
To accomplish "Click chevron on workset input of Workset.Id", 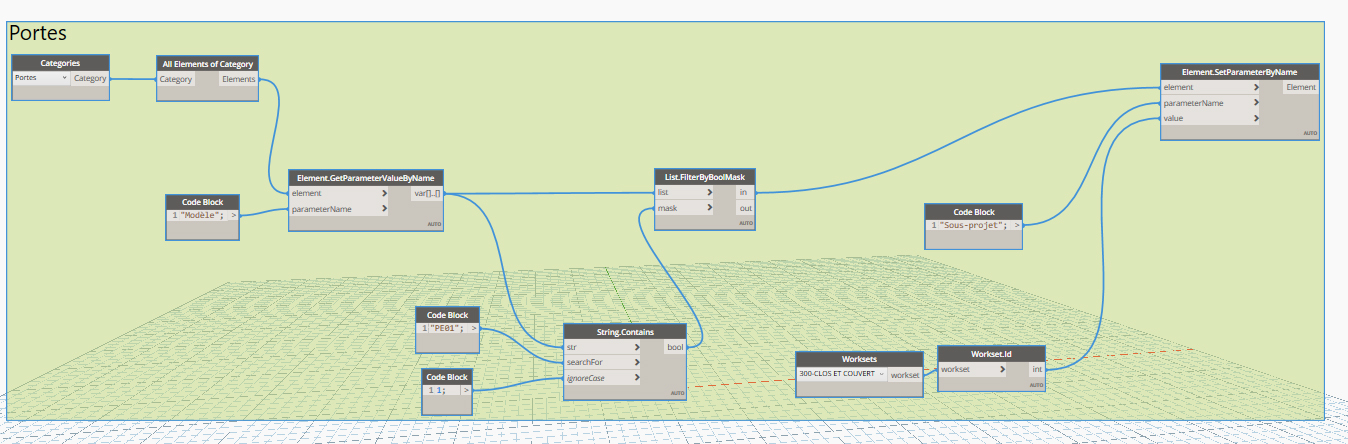I will point(1002,369).
